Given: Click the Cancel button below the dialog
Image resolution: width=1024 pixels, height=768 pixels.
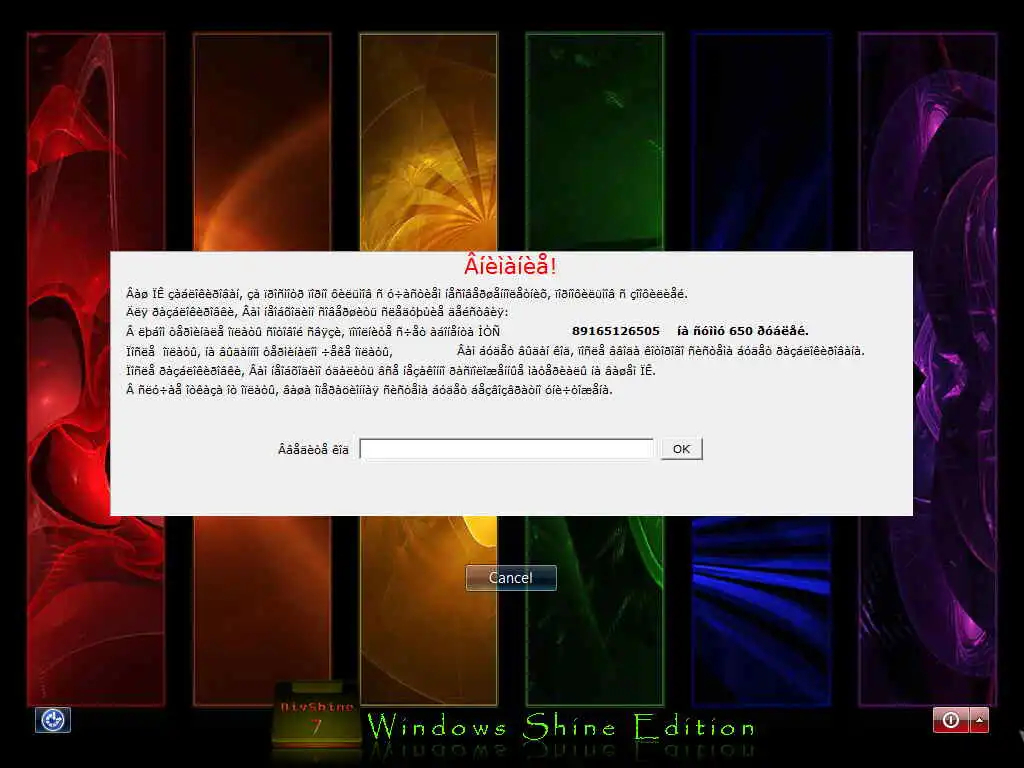Looking at the screenshot, I should [511, 578].
